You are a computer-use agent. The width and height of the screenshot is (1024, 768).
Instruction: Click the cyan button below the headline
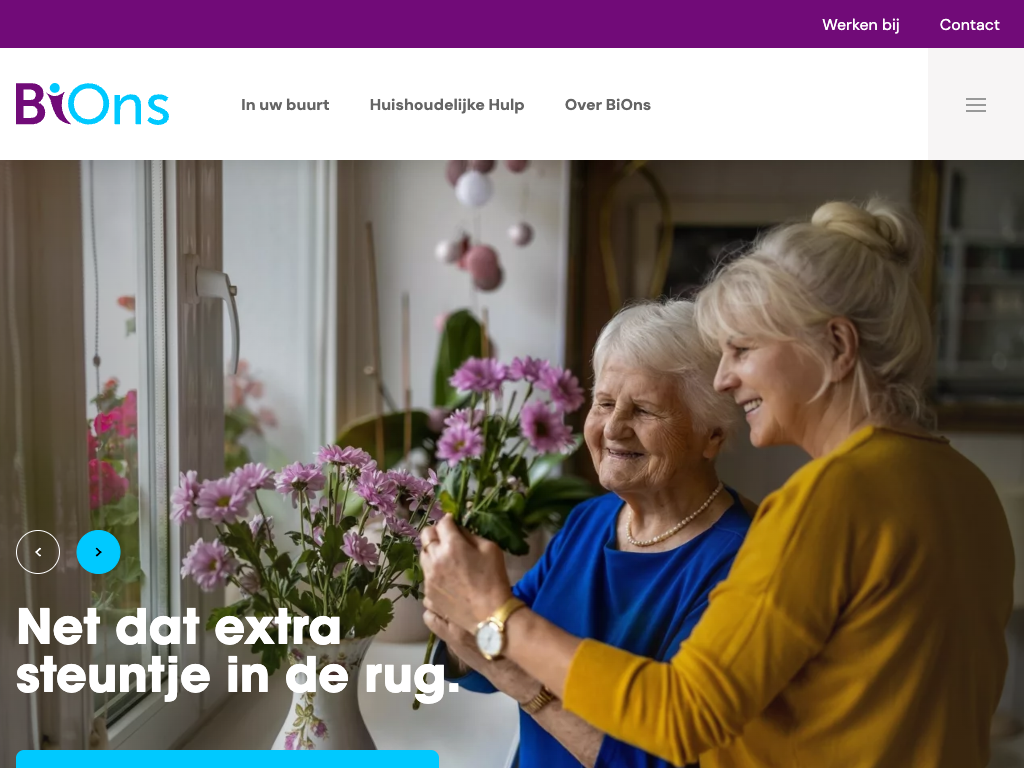227,759
